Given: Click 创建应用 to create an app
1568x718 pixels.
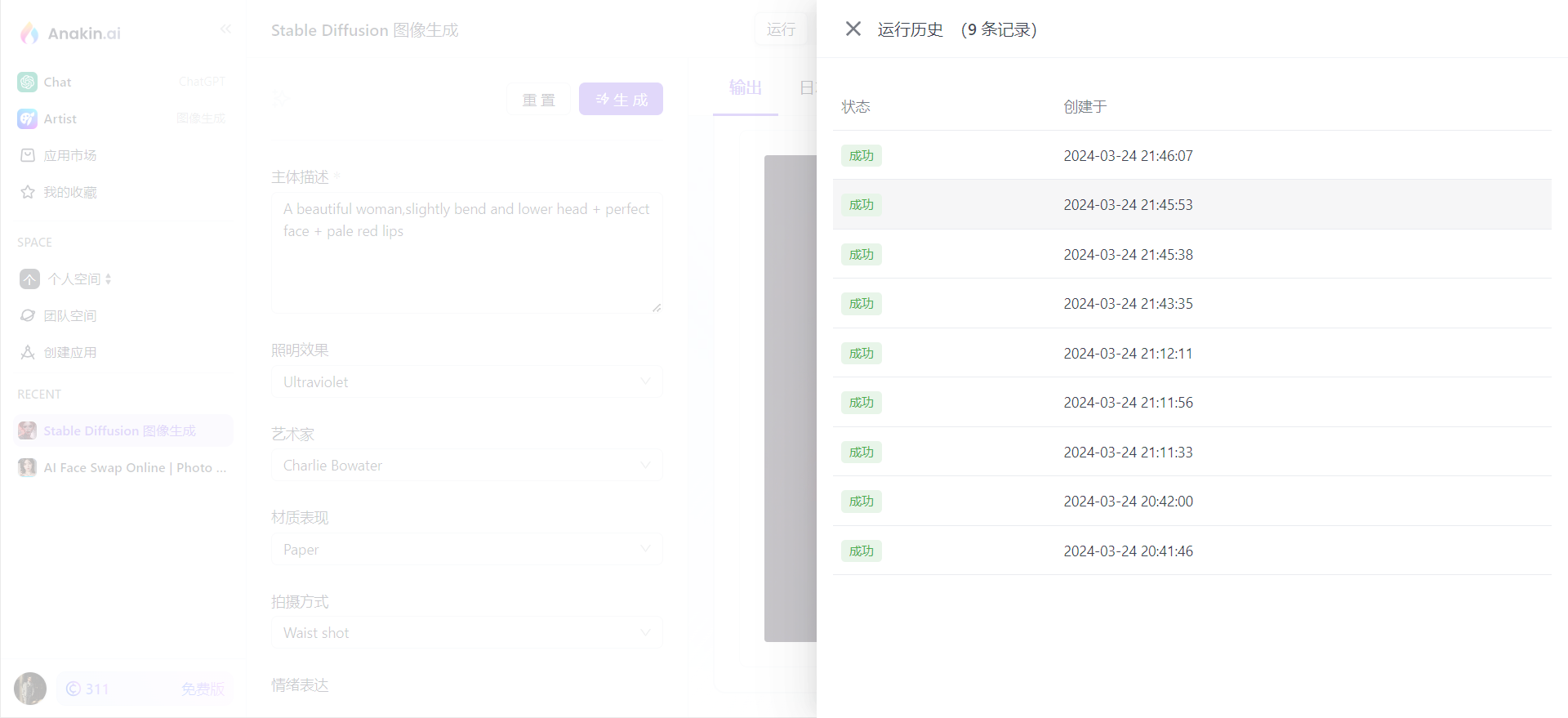Looking at the screenshot, I should click(x=122, y=353).
